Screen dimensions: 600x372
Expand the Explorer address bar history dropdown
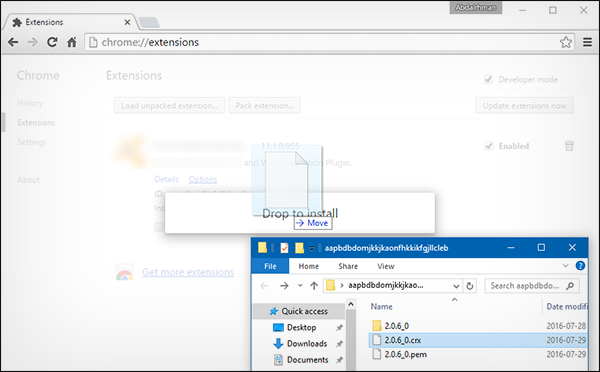[456, 286]
